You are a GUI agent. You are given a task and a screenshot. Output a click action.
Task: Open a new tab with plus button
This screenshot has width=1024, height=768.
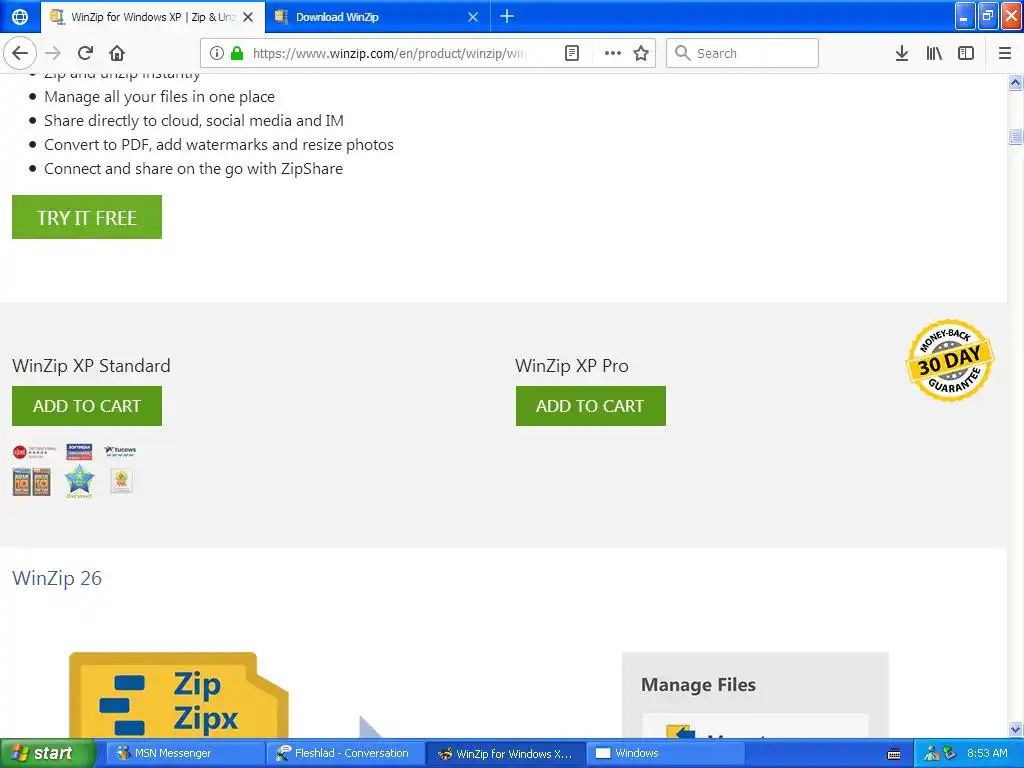[x=507, y=16]
